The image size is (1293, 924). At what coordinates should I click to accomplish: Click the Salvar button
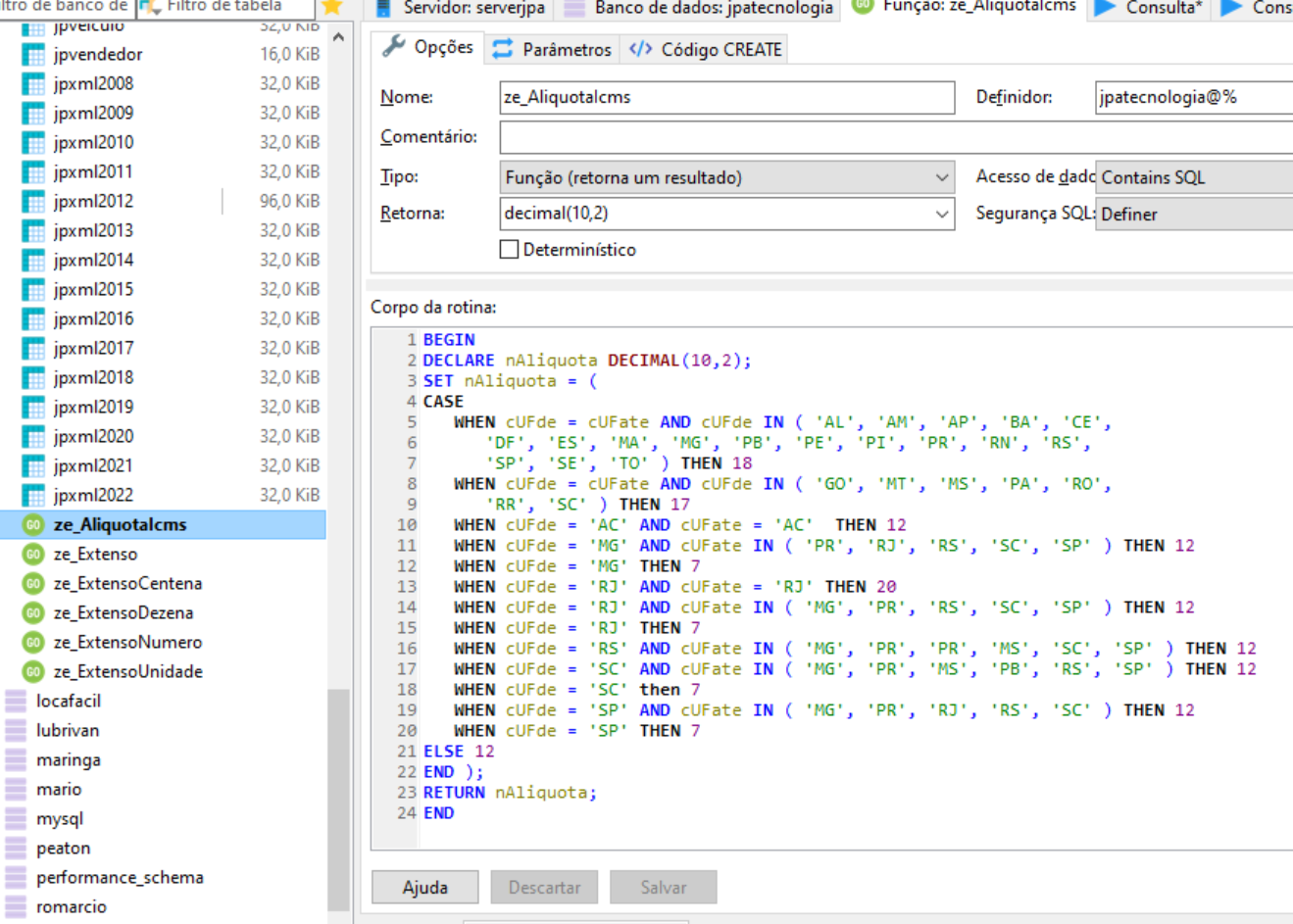[x=663, y=888]
